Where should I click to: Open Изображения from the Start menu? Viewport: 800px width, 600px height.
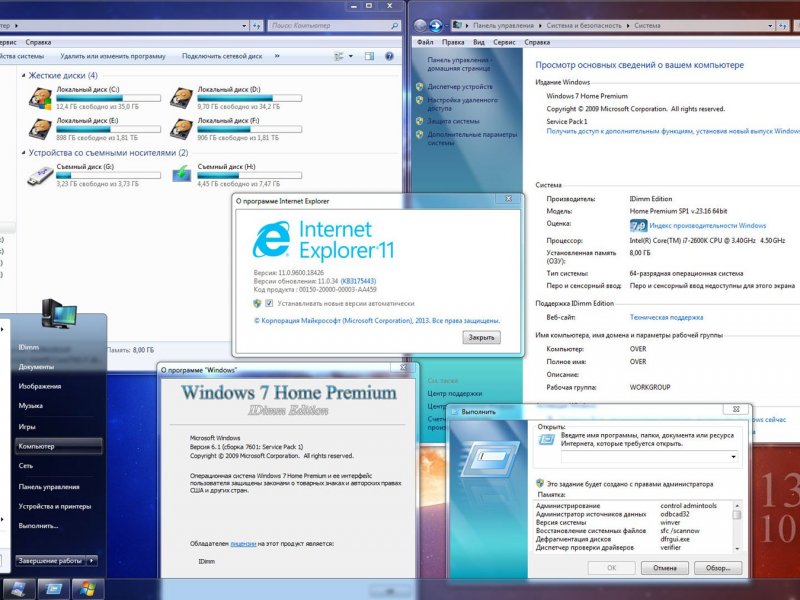(40, 386)
